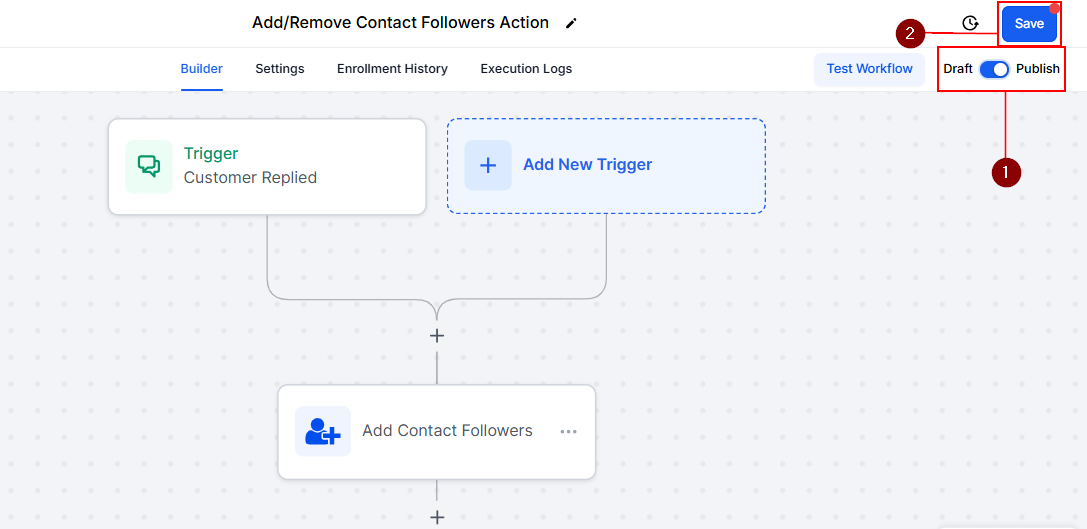
Task: Switch to the Builder tab
Action: tap(202, 69)
